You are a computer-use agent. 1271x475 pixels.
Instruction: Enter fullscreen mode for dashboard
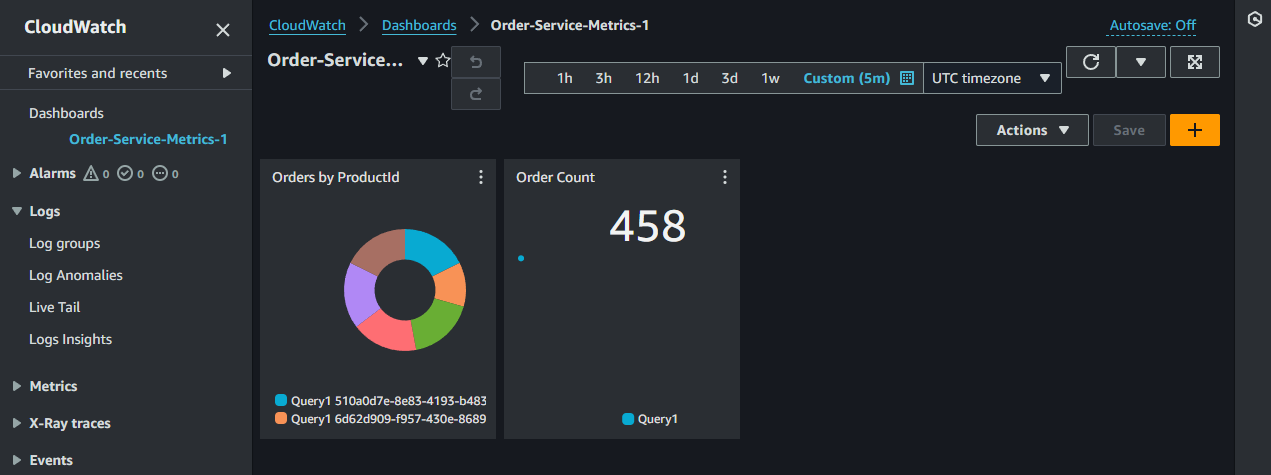click(x=1195, y=62)
